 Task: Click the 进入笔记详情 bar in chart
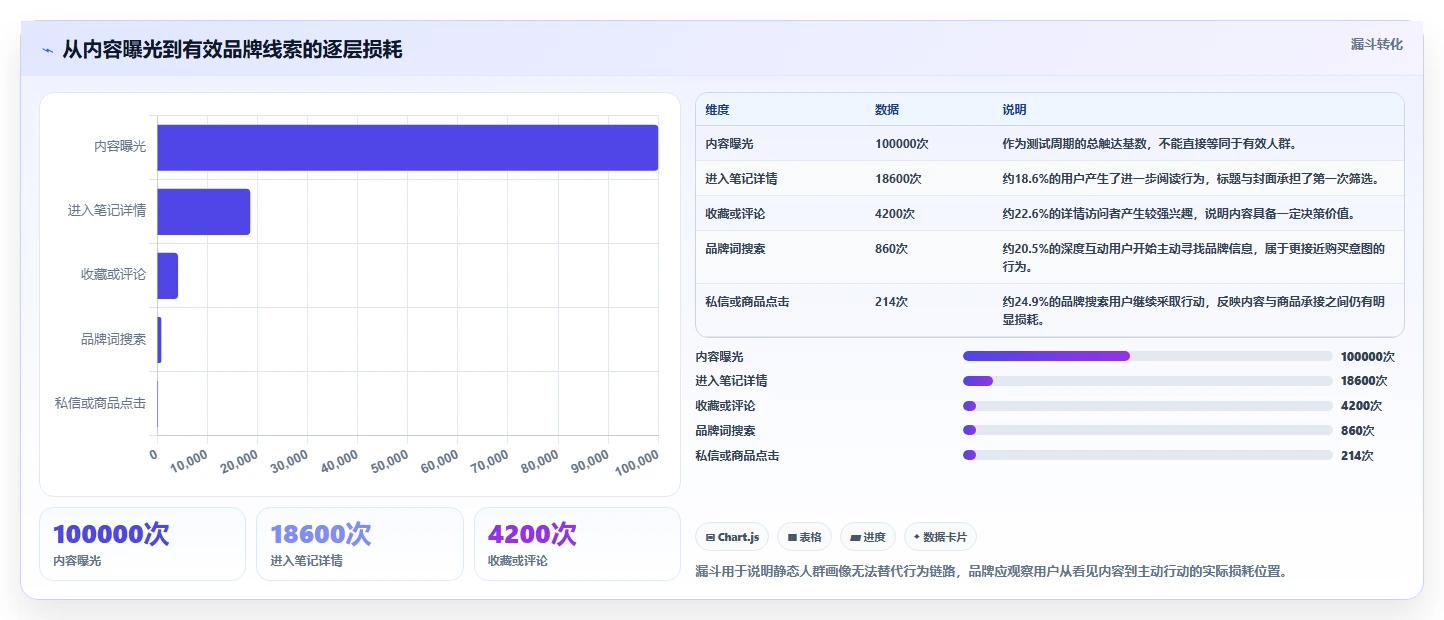(203, 211)
